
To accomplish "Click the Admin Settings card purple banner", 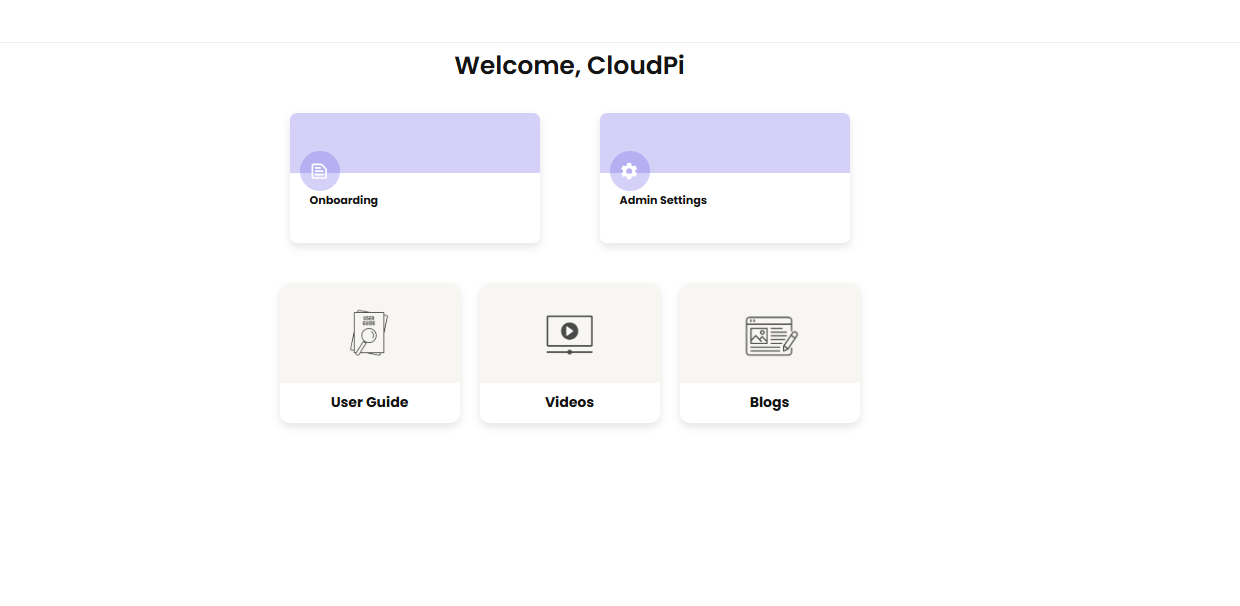I will tap(725, 143).
